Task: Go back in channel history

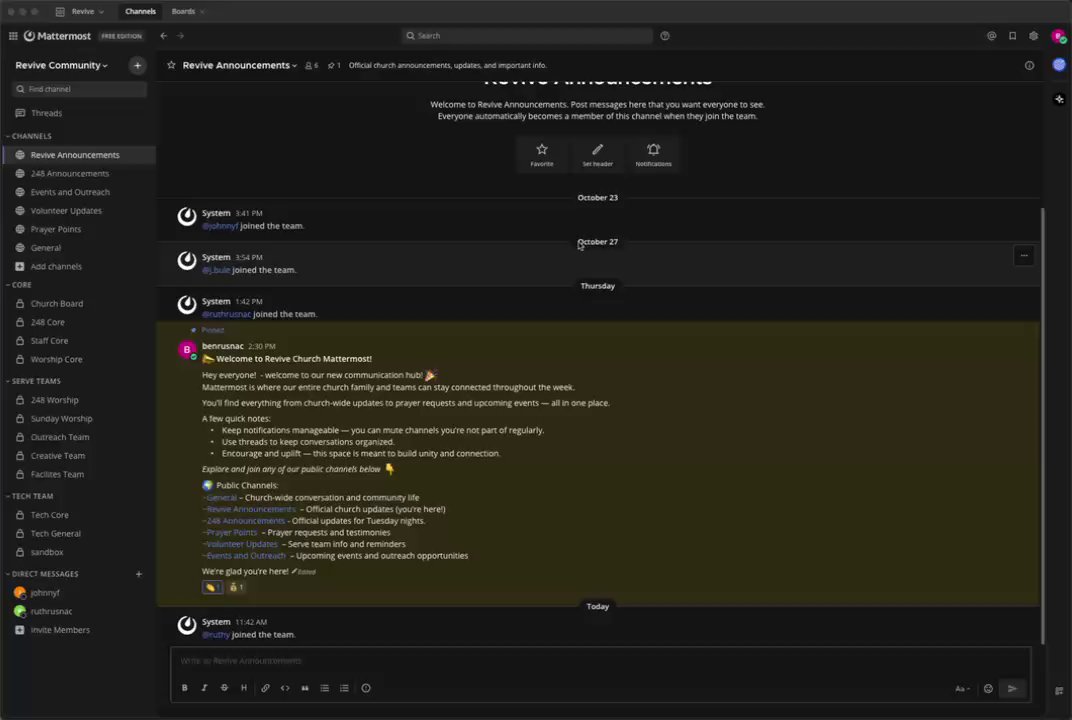Action: tap(163, 36)
